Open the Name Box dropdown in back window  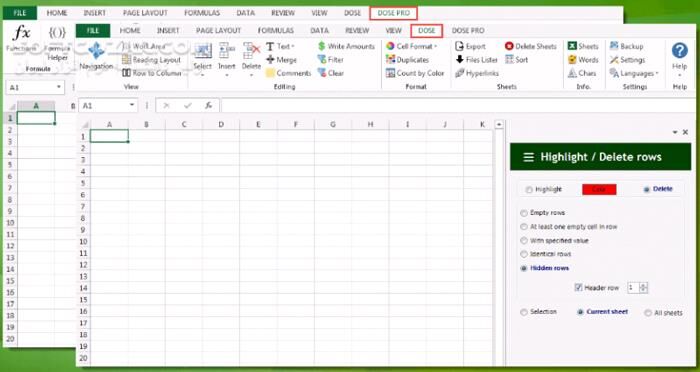(59, 87)
